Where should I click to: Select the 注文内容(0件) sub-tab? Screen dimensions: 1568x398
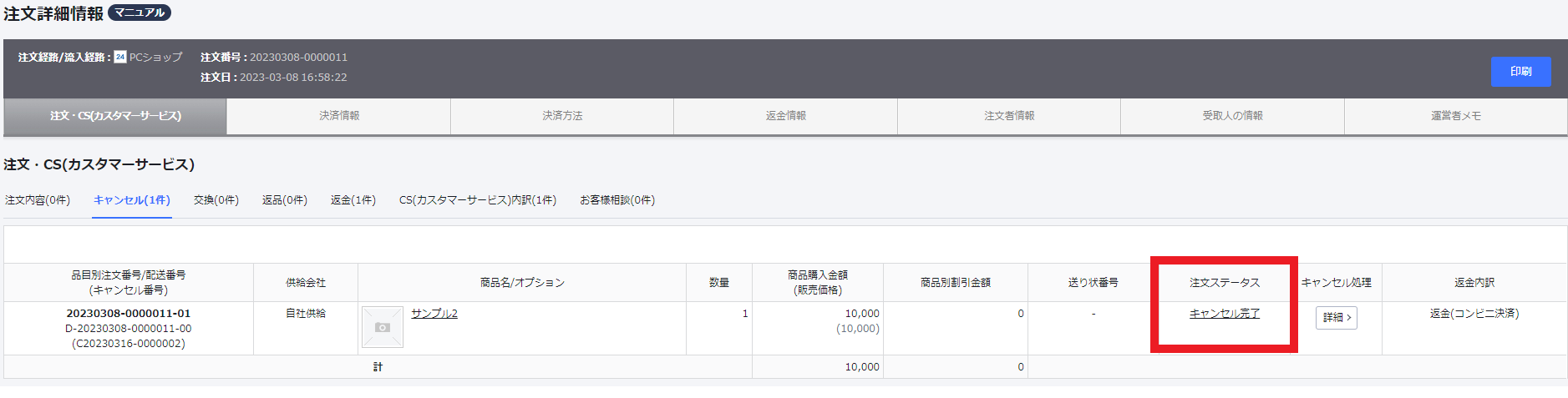[x=38, y=200]
